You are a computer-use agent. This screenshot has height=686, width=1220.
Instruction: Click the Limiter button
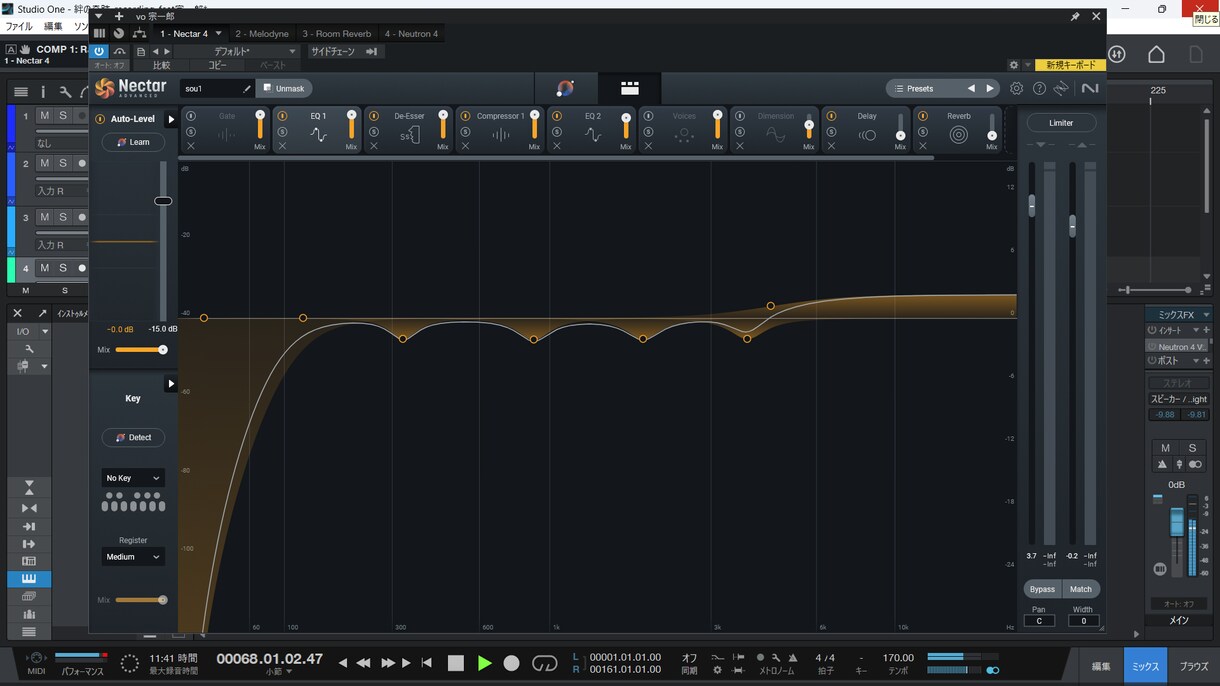(1061, 123)
